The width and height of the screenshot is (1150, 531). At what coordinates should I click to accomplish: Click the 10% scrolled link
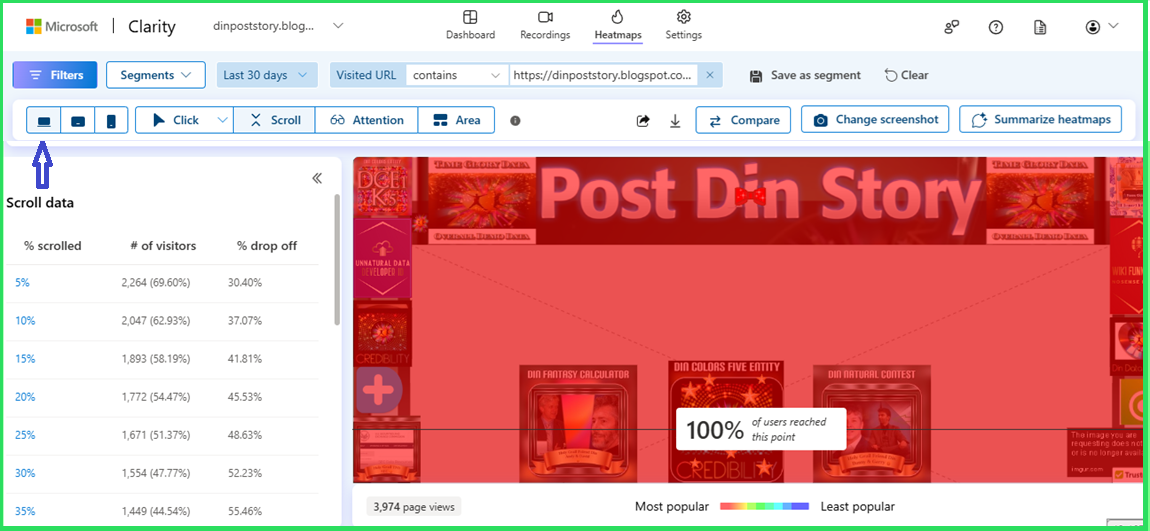click(25, 321)
